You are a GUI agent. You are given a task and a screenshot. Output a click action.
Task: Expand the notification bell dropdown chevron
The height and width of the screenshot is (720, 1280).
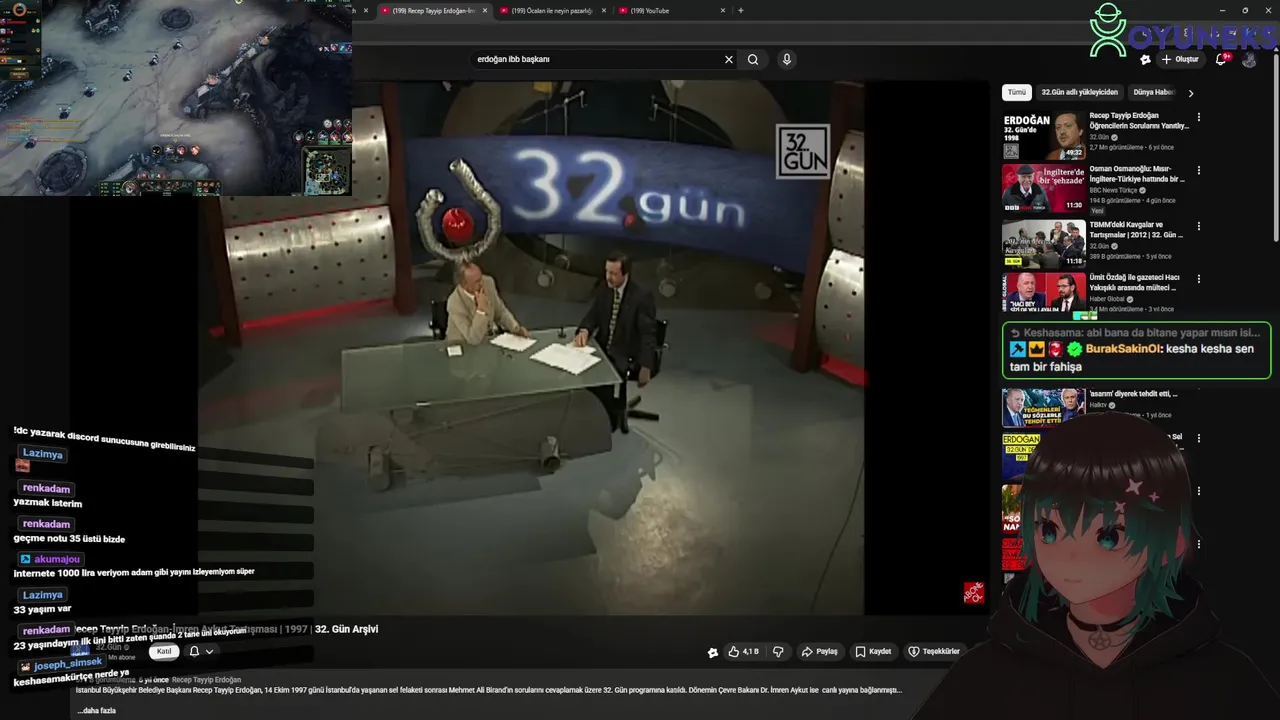pyautogui.click(x=209, y=651)
